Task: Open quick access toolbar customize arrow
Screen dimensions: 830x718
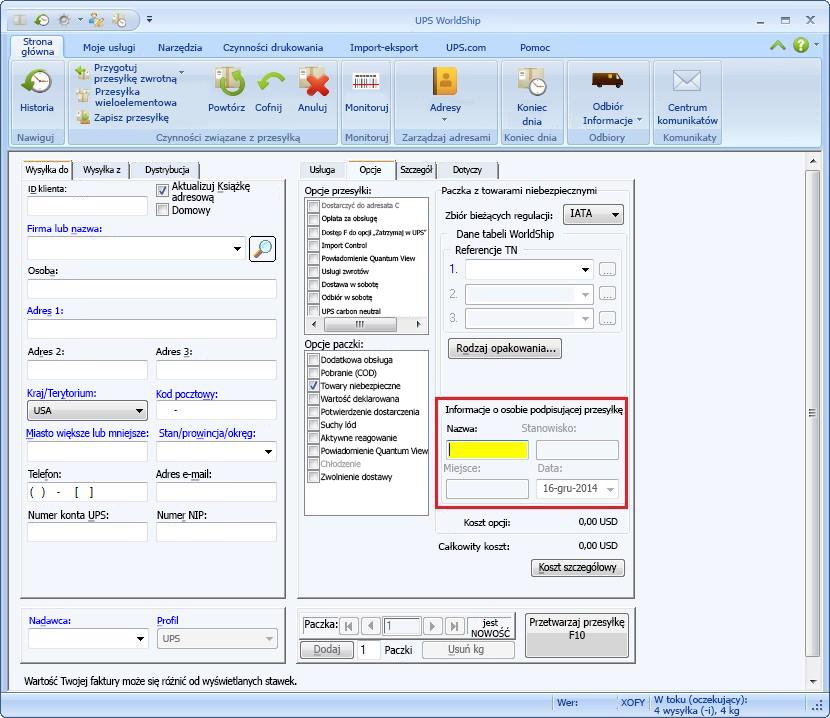Action: coord(150,20)
